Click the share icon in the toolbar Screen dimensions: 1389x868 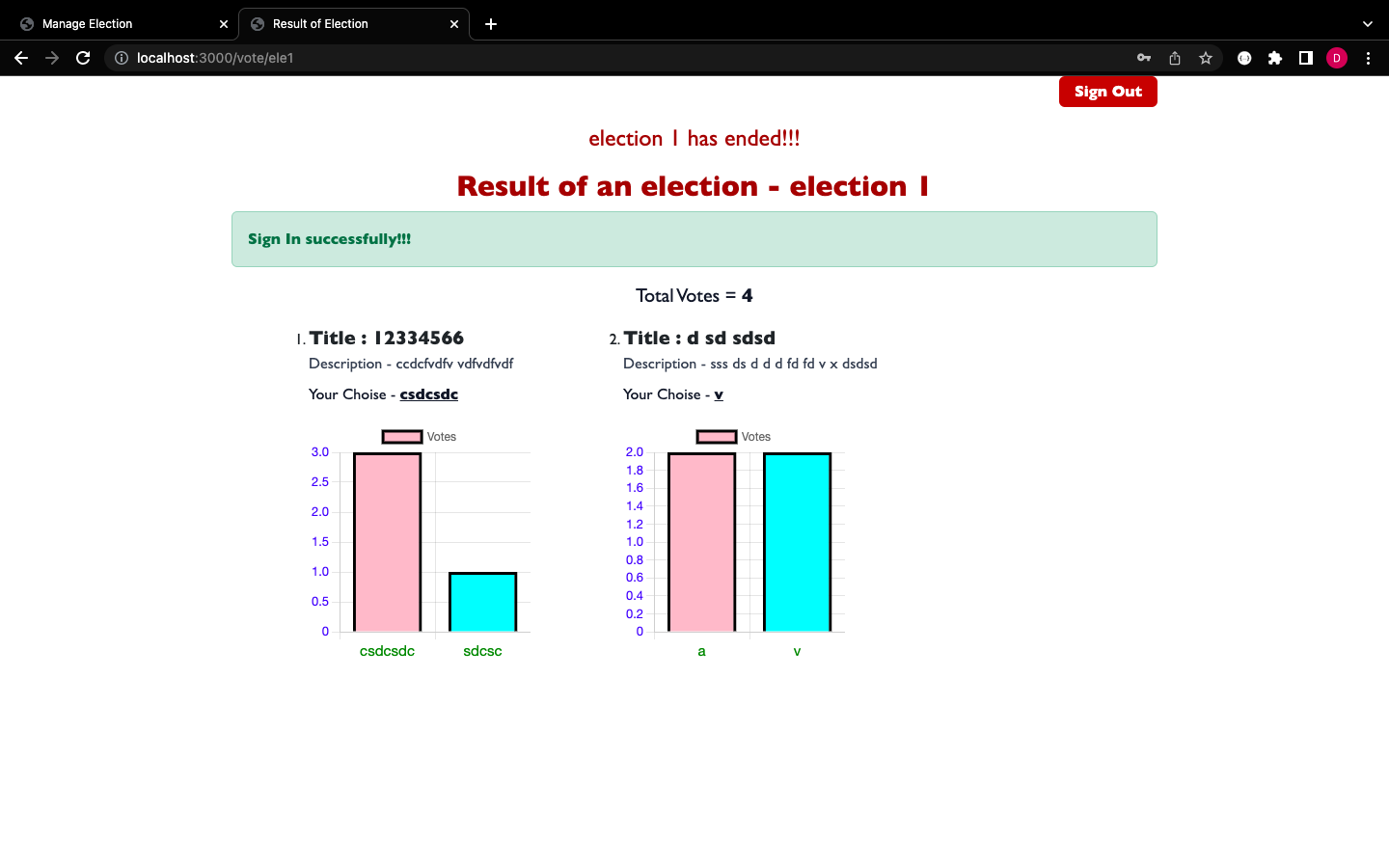[x=1175, y=58]
